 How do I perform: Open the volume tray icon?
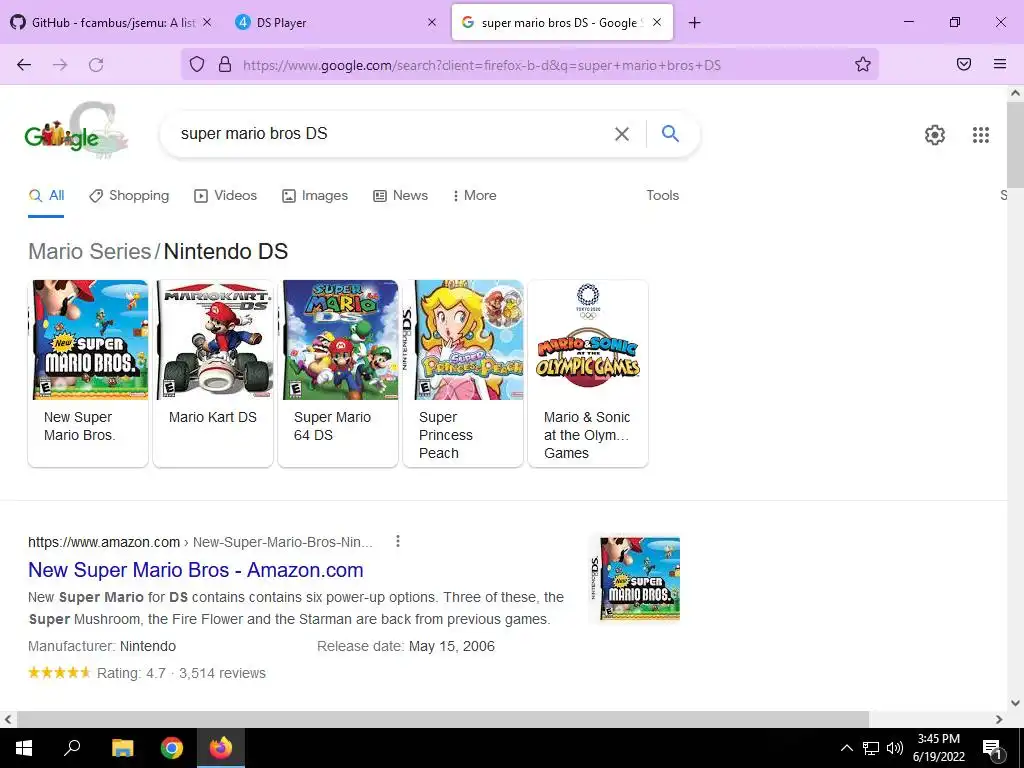tap(895, 748)
